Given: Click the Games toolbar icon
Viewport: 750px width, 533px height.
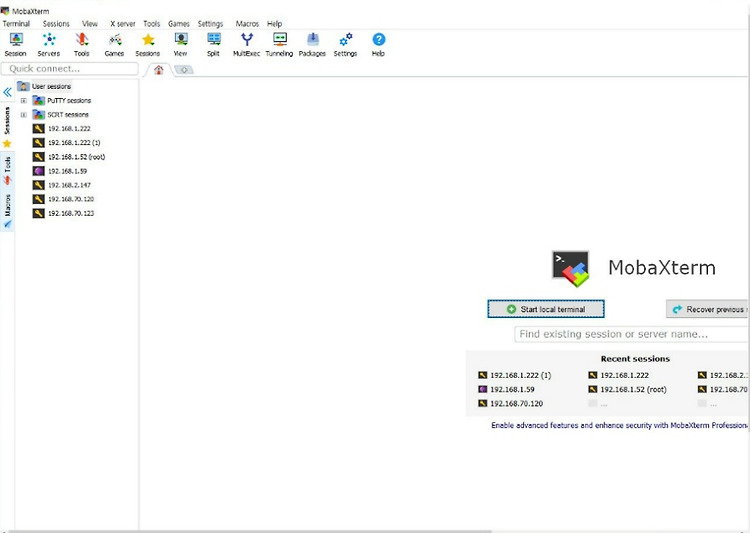Looking at the screenshot, I should (115, 45).
